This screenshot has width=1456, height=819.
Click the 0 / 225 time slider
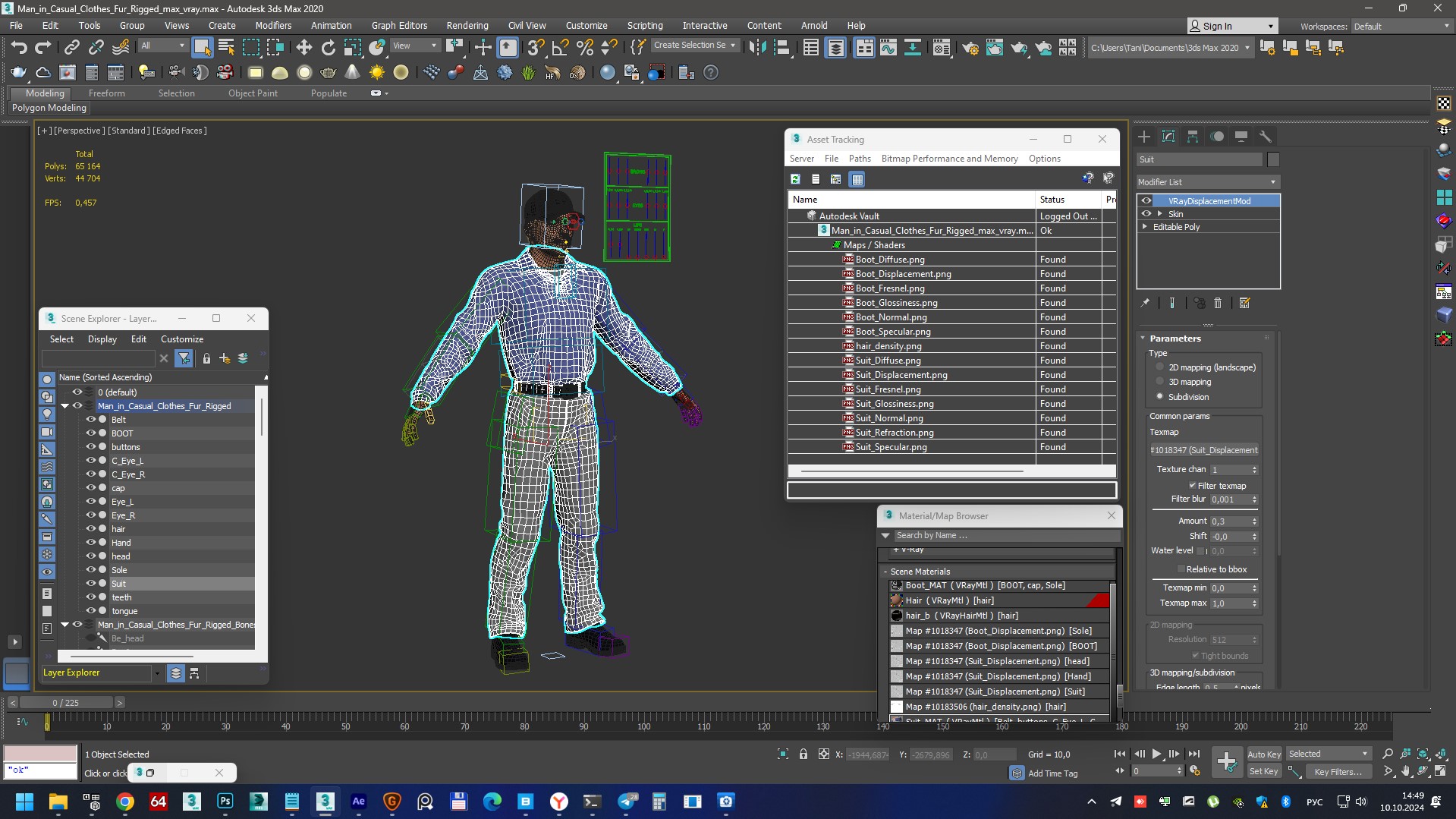[x=66, y=703]
